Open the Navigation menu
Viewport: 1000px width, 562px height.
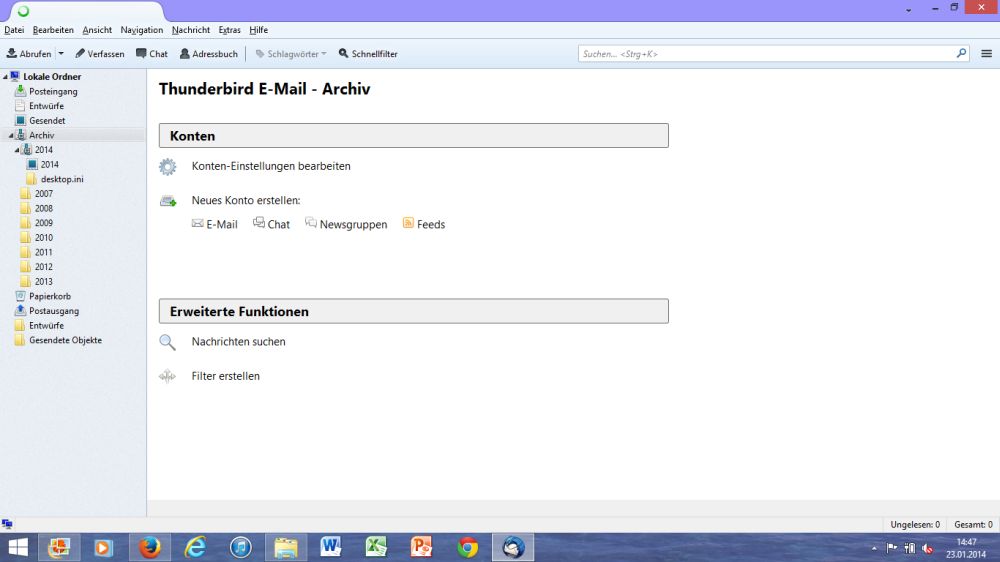[142, 30]
